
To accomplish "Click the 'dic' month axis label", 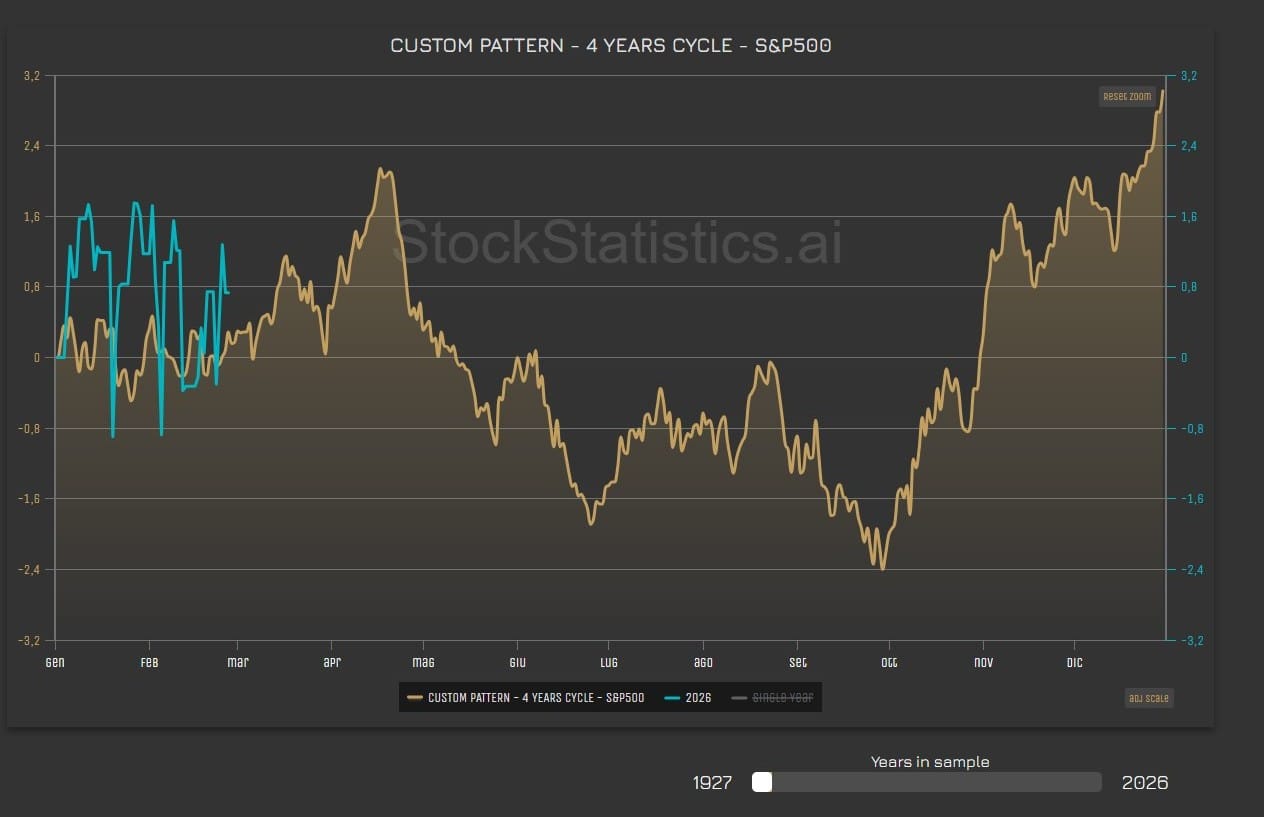I will tap(1074, 662).
